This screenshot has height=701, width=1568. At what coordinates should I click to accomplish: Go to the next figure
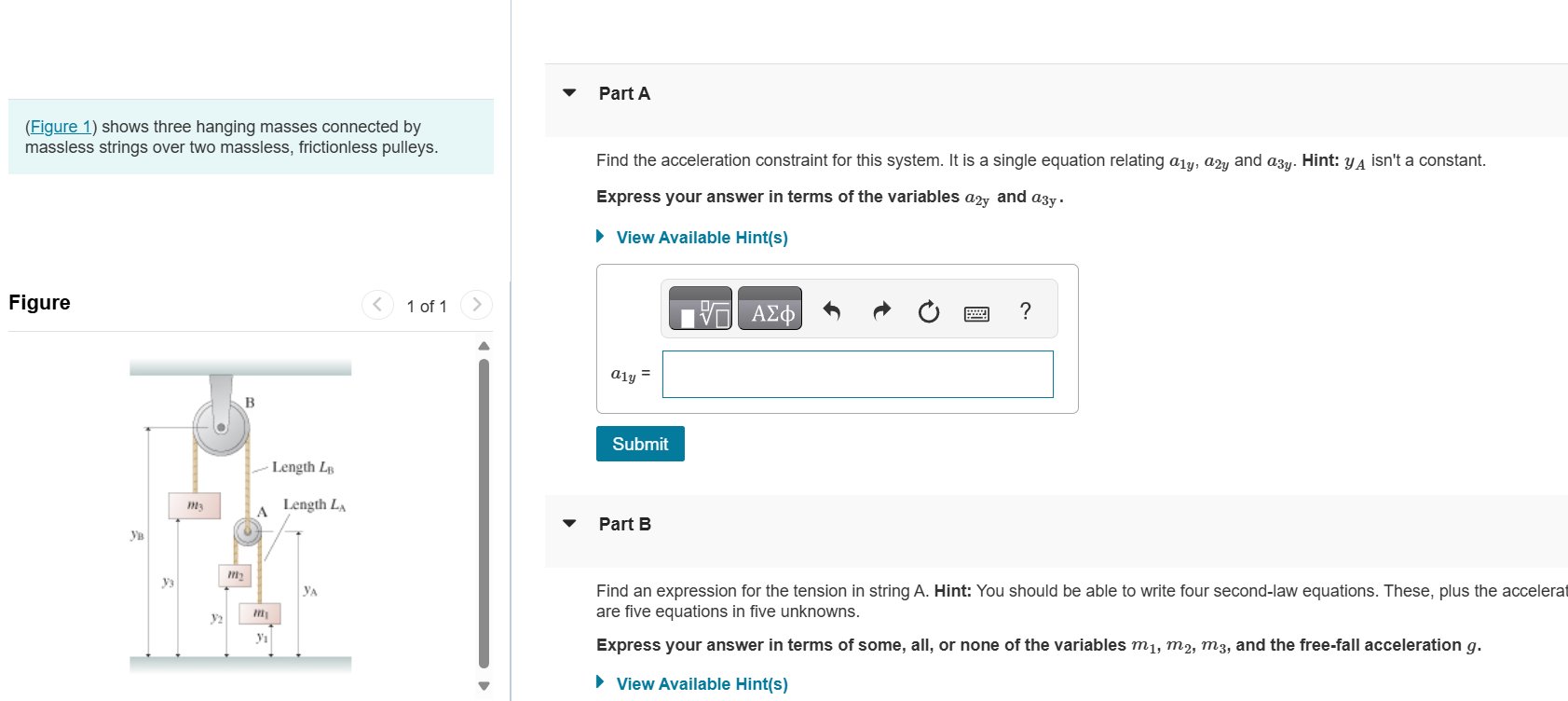point(476,305)
